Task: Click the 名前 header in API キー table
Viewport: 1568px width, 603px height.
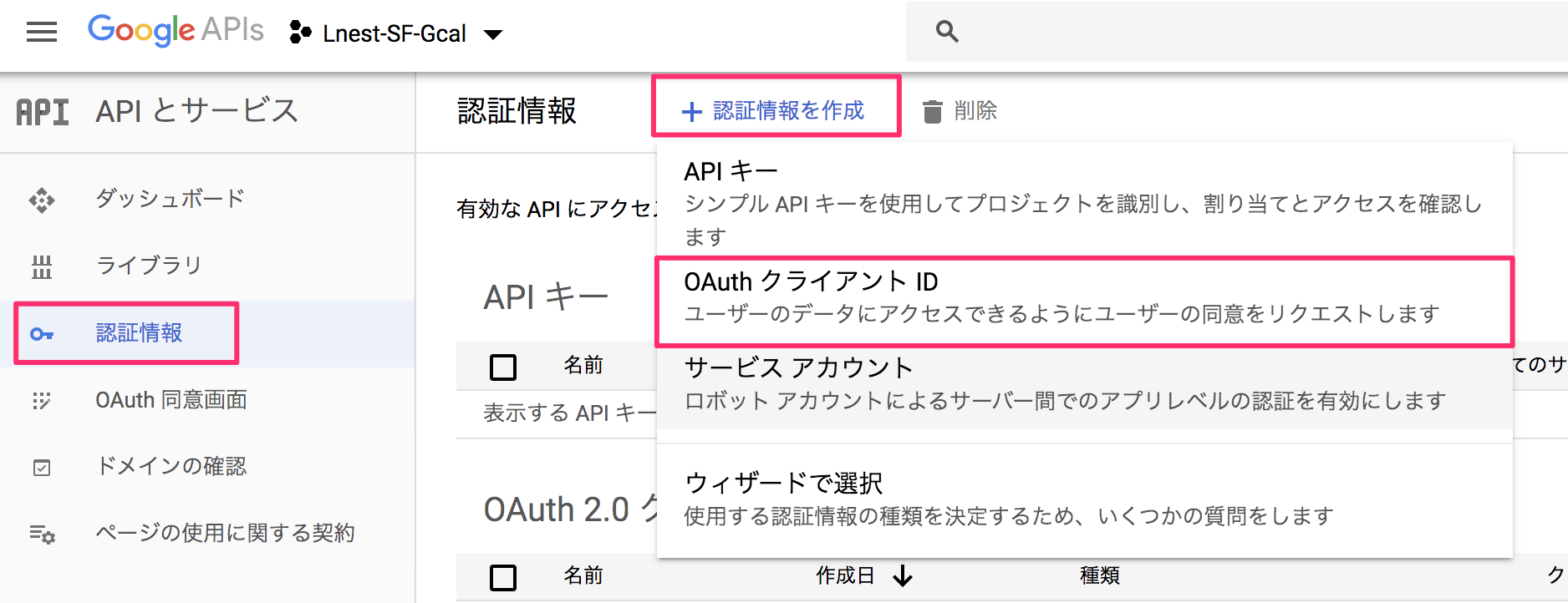Action: pyautogui.click(x=583, y=365)
